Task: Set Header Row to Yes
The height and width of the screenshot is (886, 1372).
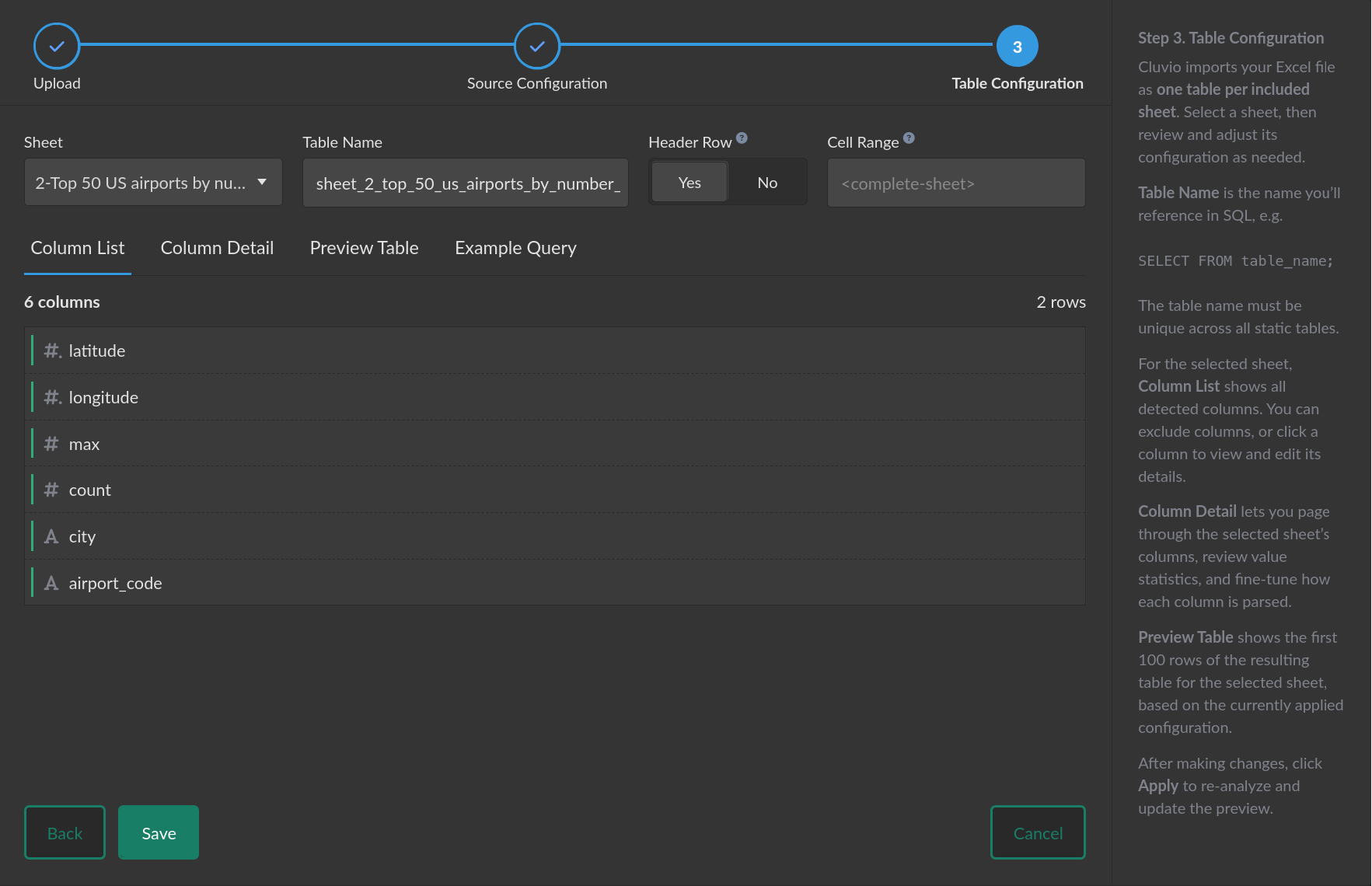Action: 689,183
